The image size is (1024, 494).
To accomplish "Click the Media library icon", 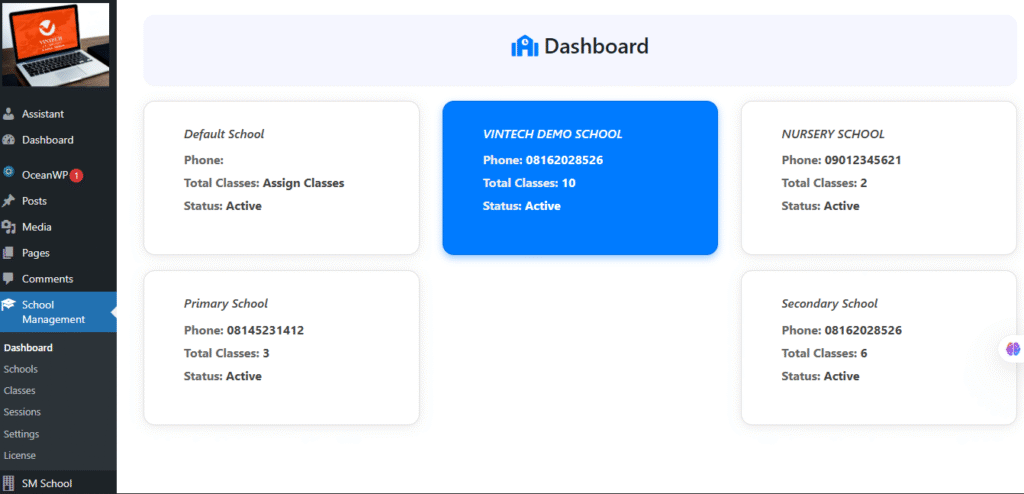I will point(9,227).
